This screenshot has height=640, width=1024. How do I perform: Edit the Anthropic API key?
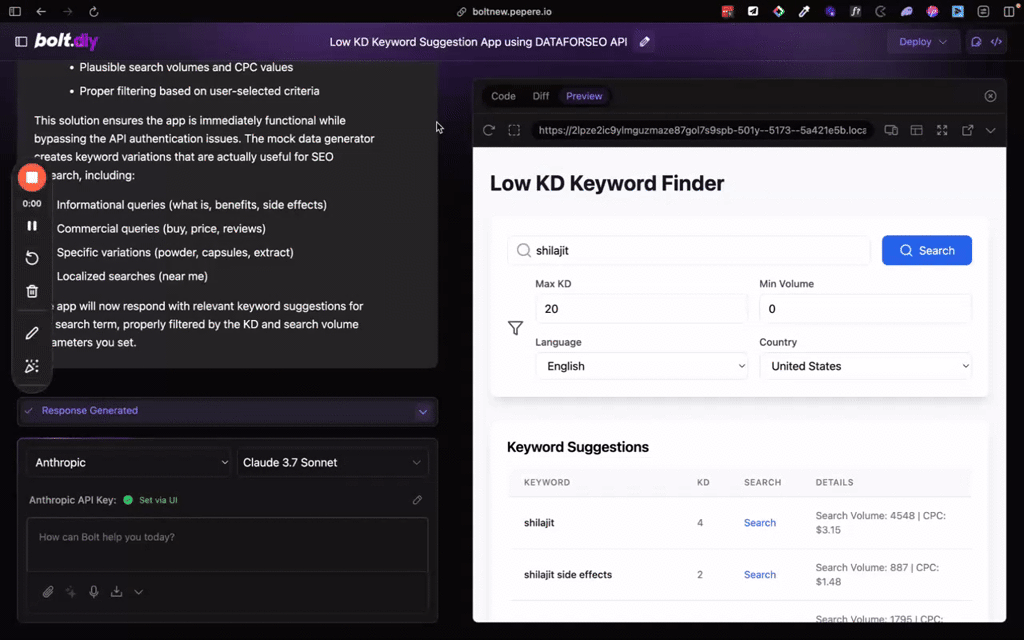(x=417, y=500)
